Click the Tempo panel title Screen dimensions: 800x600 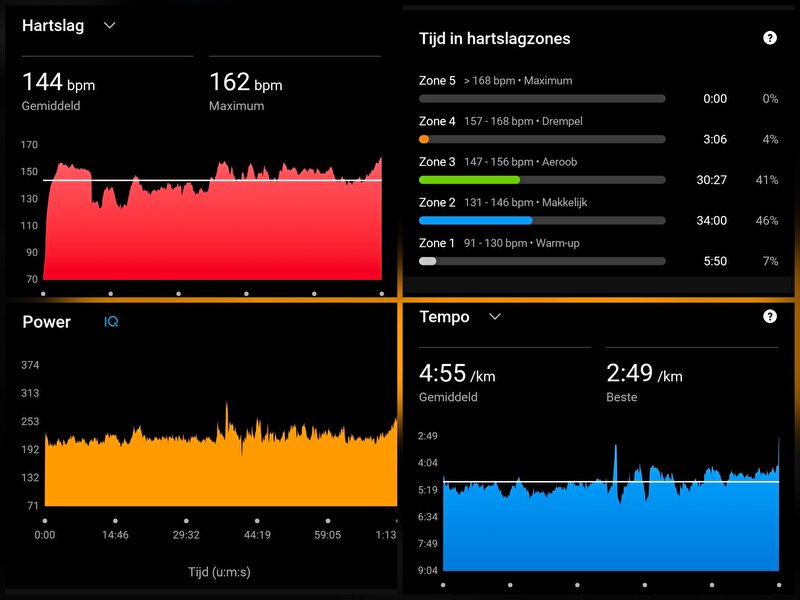click(444, 317)
